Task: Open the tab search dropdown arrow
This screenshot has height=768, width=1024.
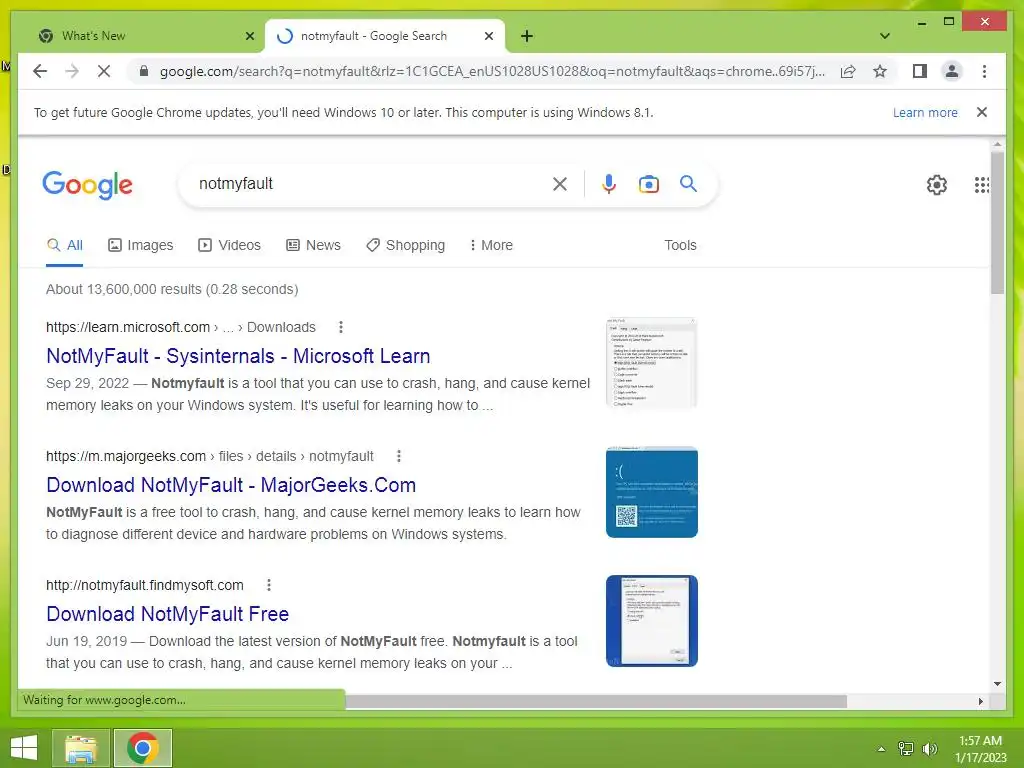Action: tap(884, 36)
